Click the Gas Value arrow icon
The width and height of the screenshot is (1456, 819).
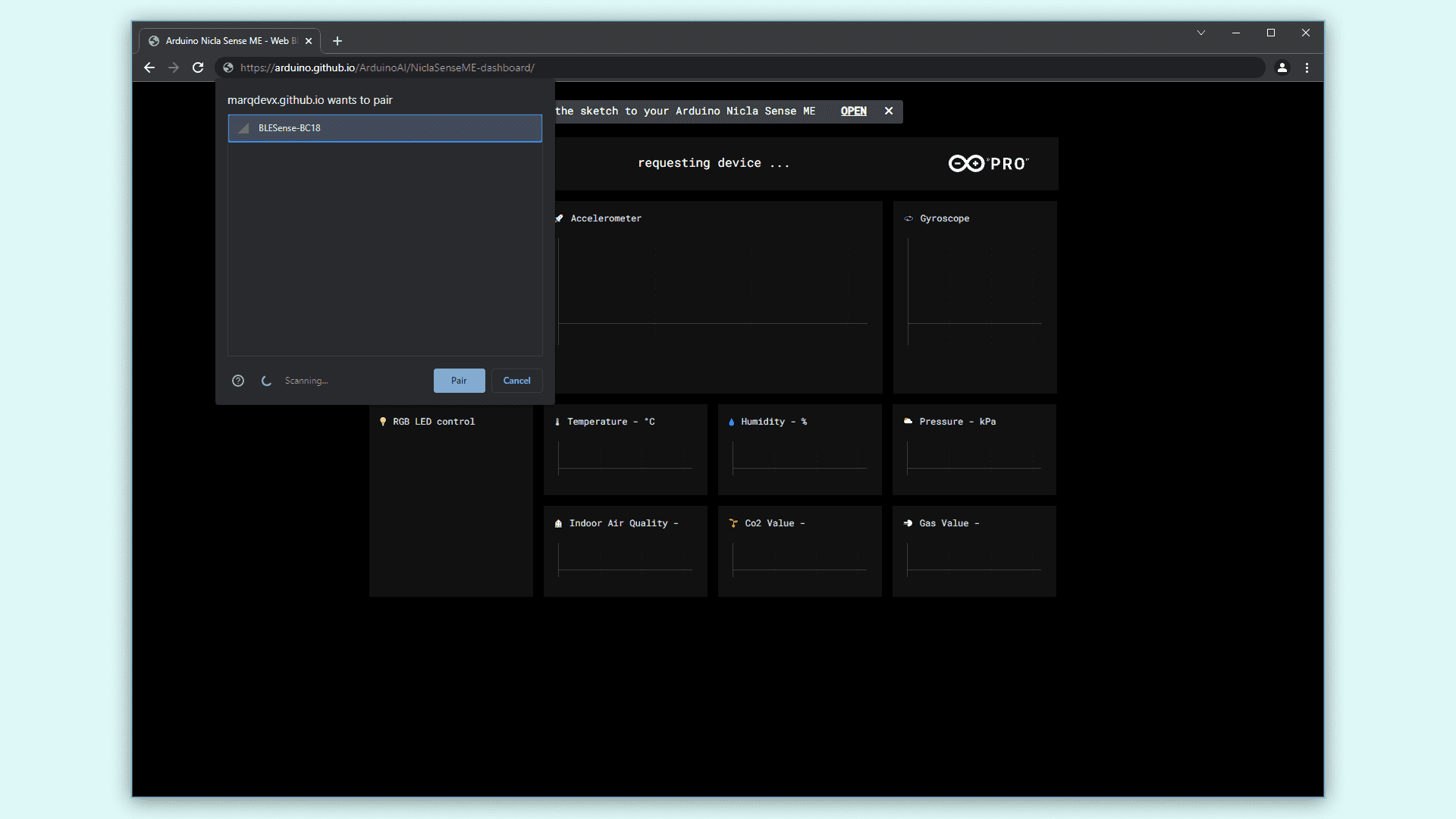pyautogui.click(x=908, y=523)
